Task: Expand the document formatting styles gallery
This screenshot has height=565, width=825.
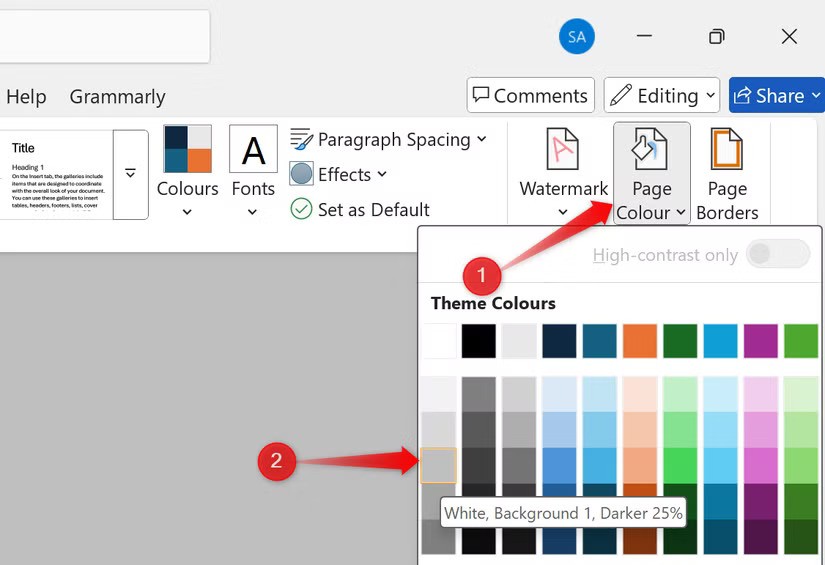Action: [130, 174]
